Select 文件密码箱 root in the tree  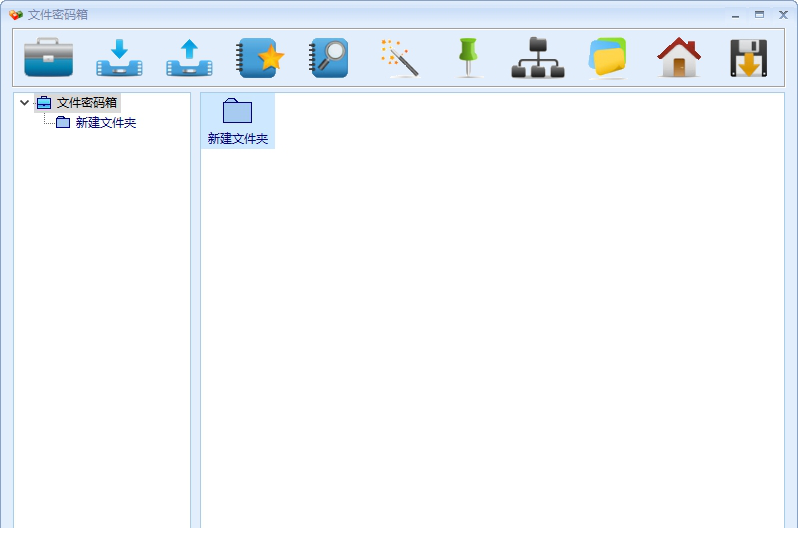(87, 103)
